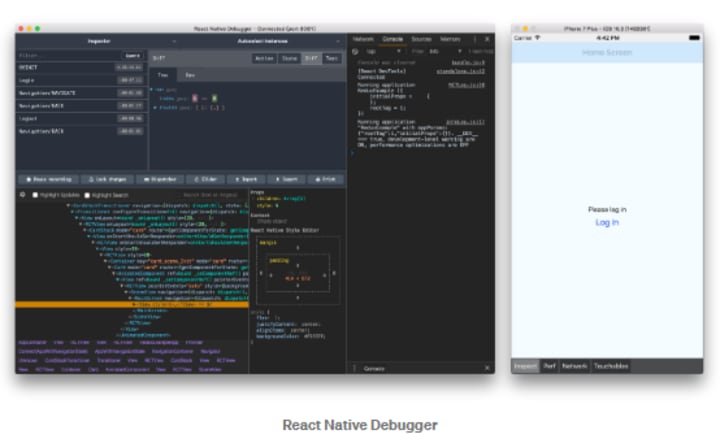Viewport: 720px width, 443px height.
Task: Switch to the Diff tab
Action: point(311,58)
